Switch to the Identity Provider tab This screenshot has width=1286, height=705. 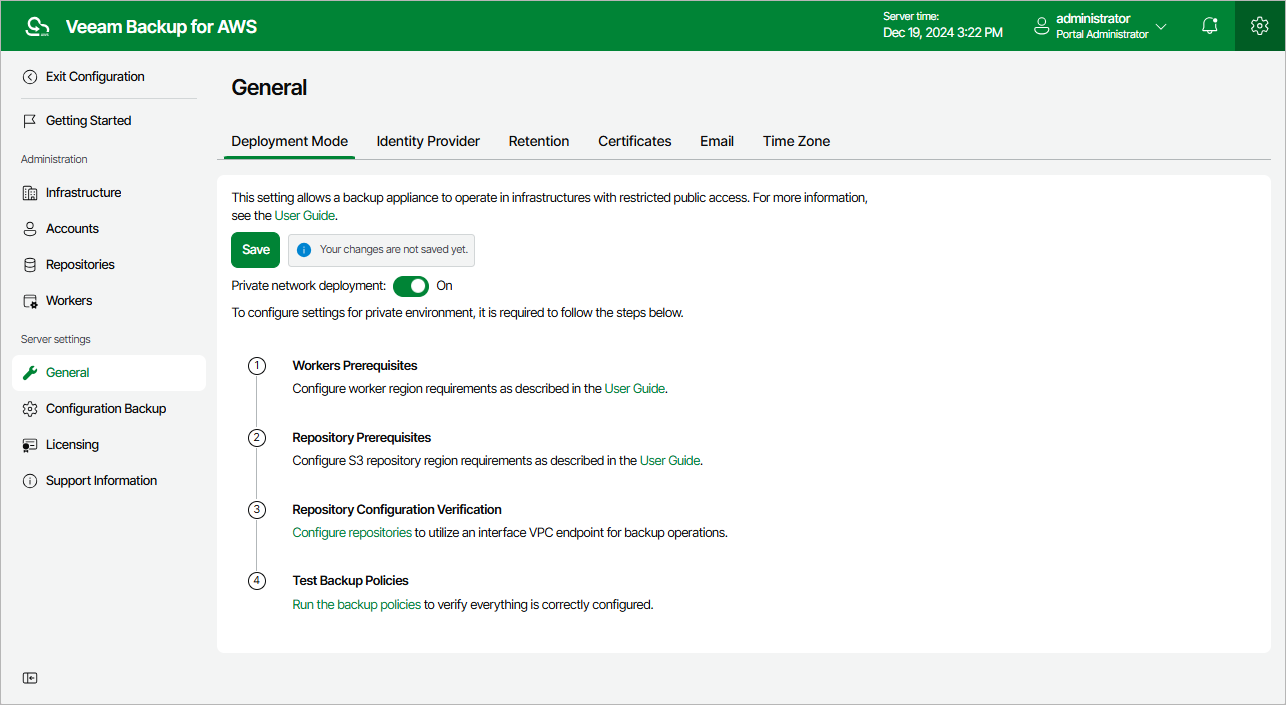428,141
